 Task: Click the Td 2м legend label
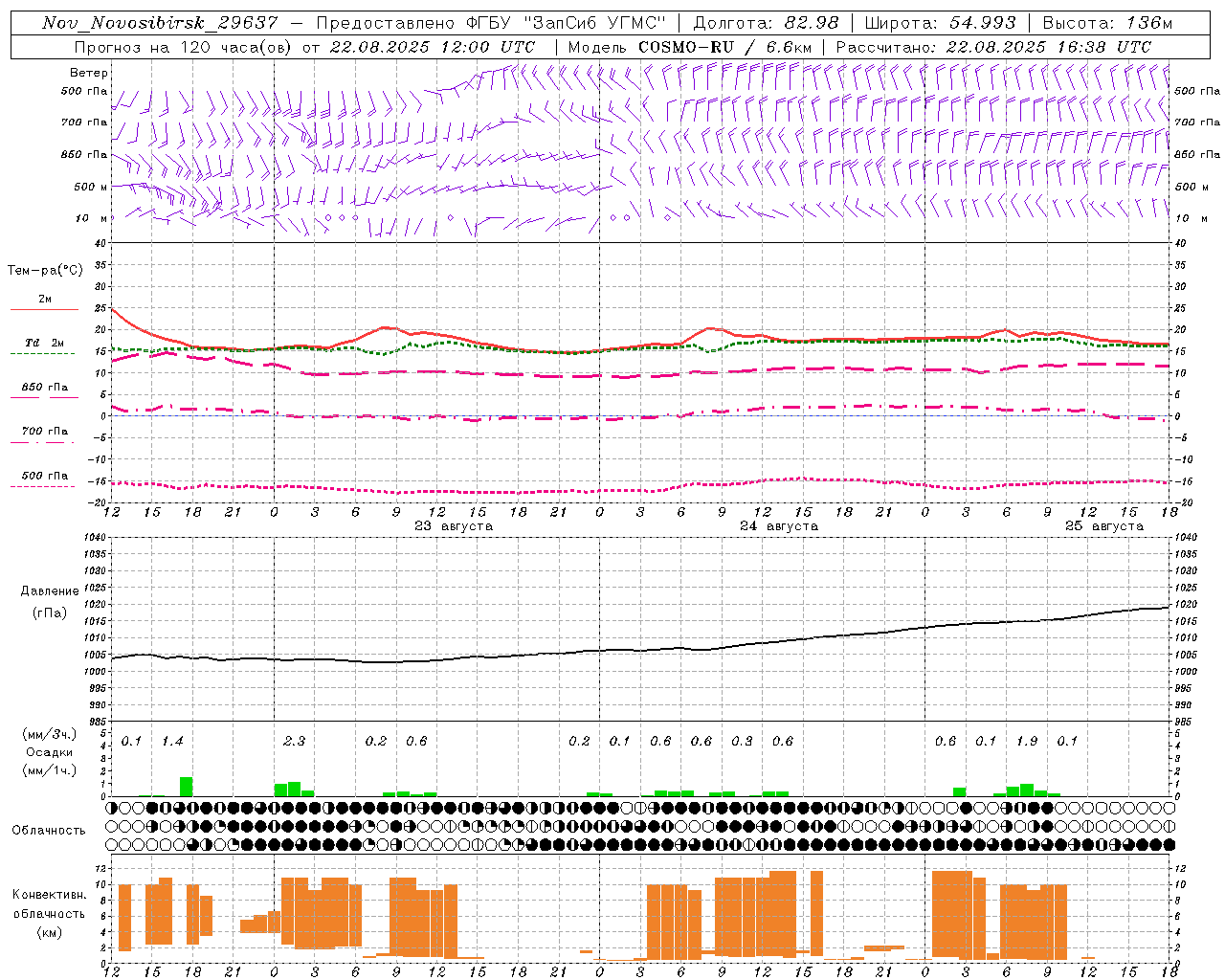tap(45, 343)
